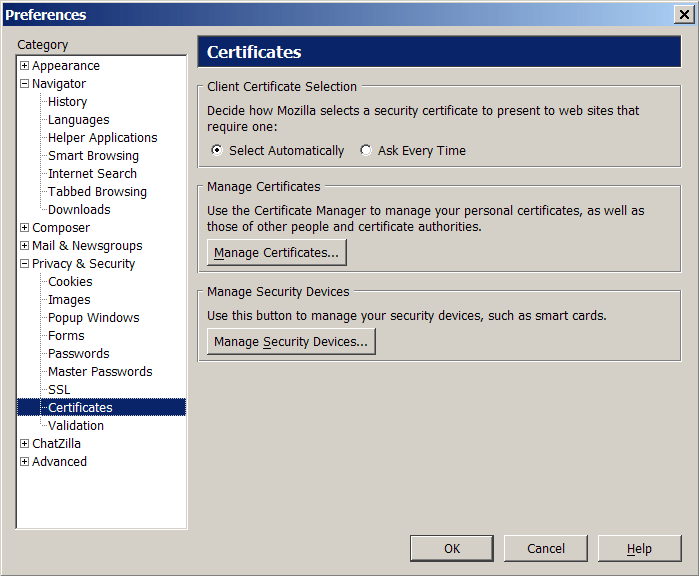The height and width of the screenshot is (576, 699).
Task: Select History in the category tree
Action: (67, 102)
